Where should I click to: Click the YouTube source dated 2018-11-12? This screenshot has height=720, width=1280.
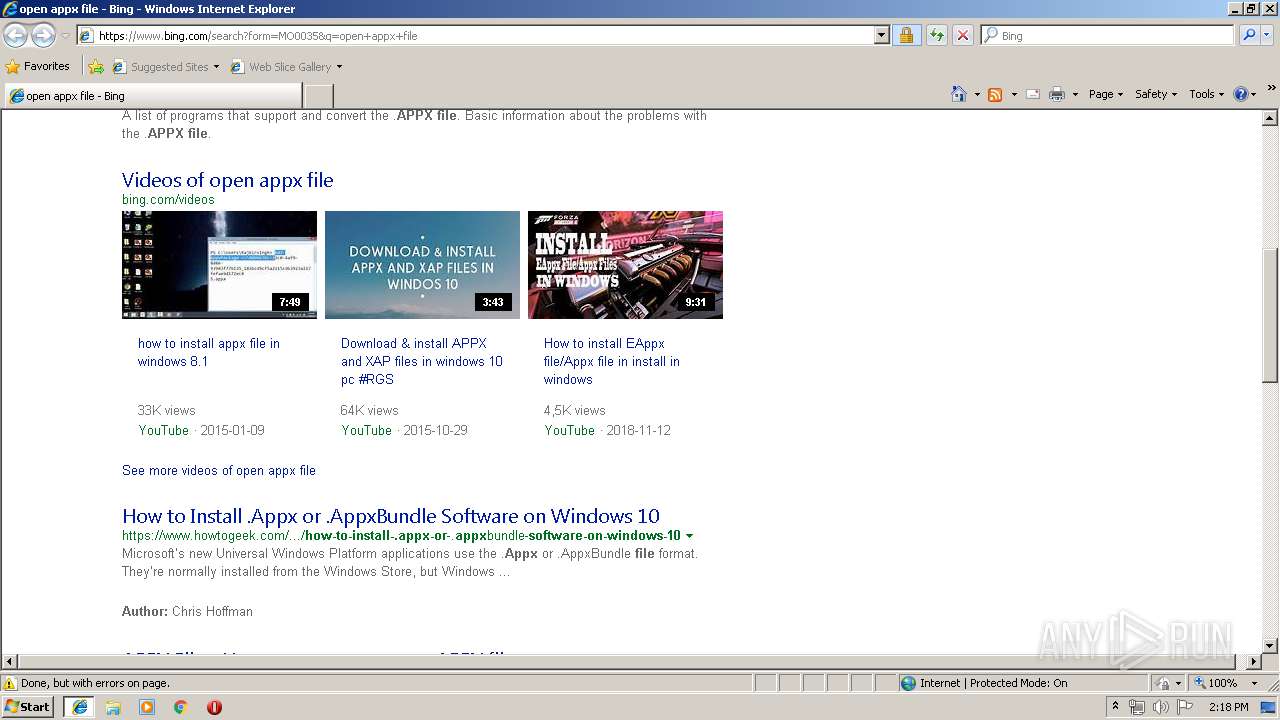[x=570, y=430]
